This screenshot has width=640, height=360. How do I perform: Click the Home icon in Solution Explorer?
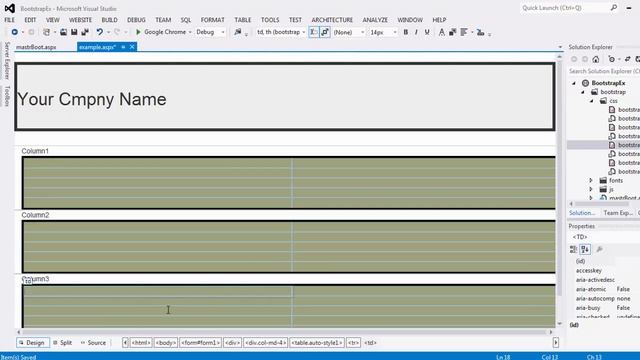coord(596,60)
